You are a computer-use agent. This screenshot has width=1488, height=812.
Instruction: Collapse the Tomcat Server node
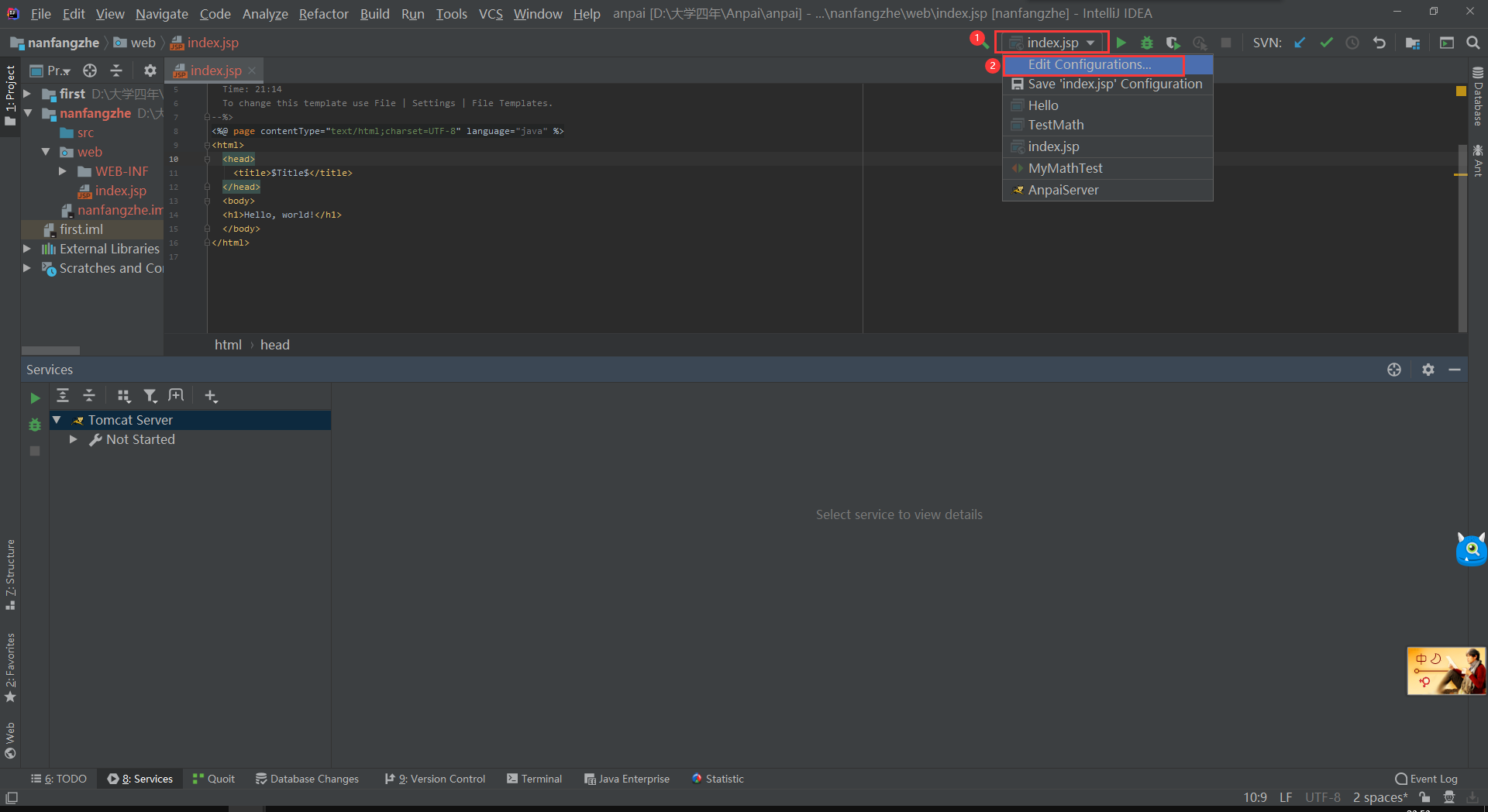click(57, 420)
